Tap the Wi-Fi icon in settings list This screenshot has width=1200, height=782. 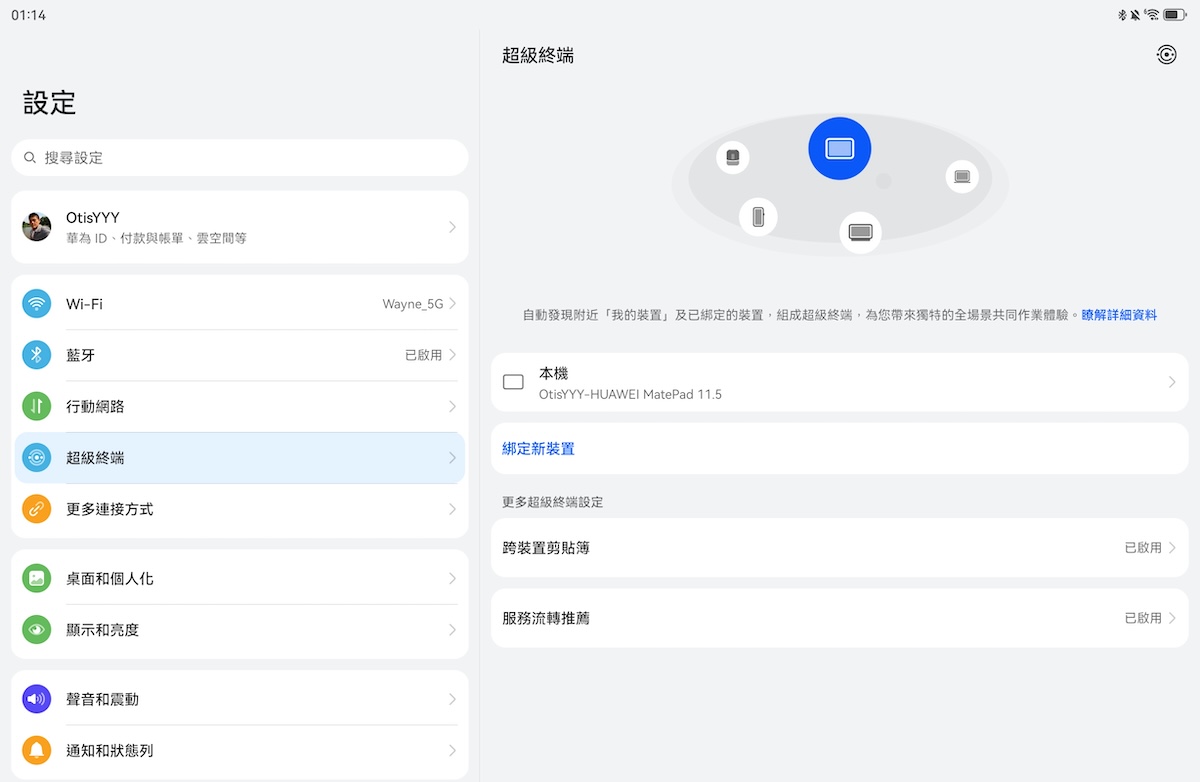[x=37, y=304]
